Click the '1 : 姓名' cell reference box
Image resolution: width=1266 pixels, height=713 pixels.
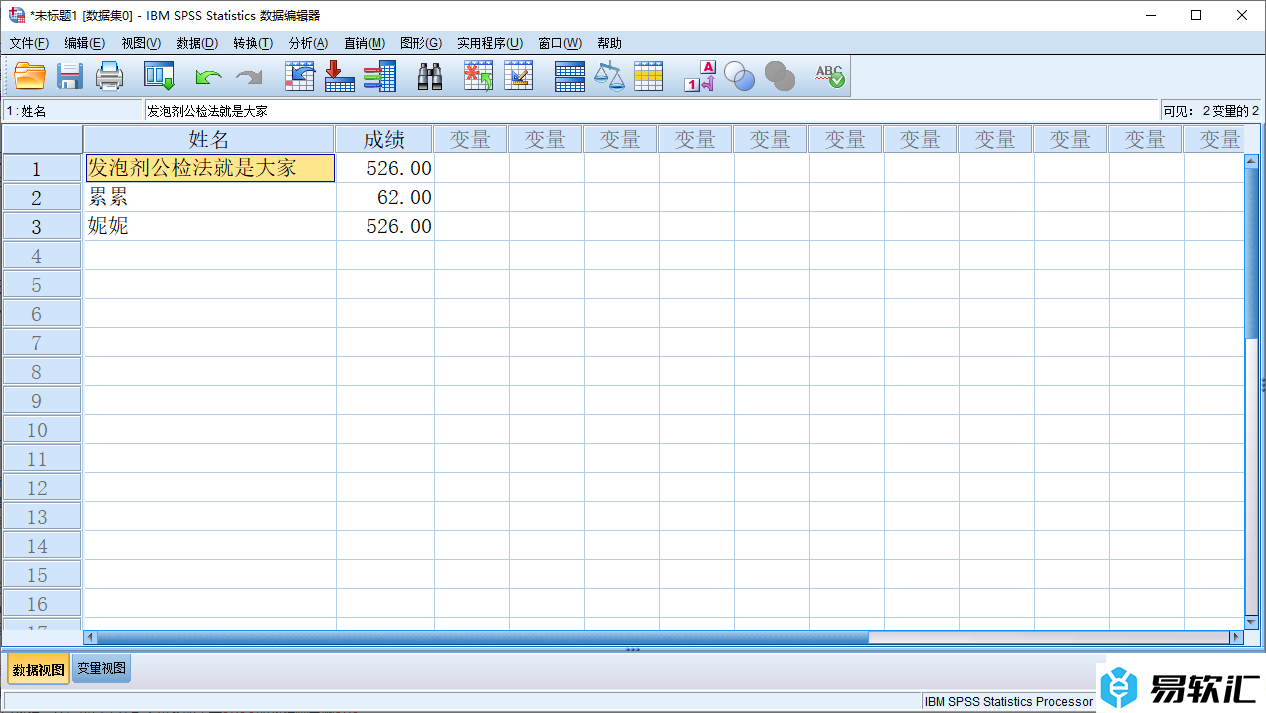73,111
